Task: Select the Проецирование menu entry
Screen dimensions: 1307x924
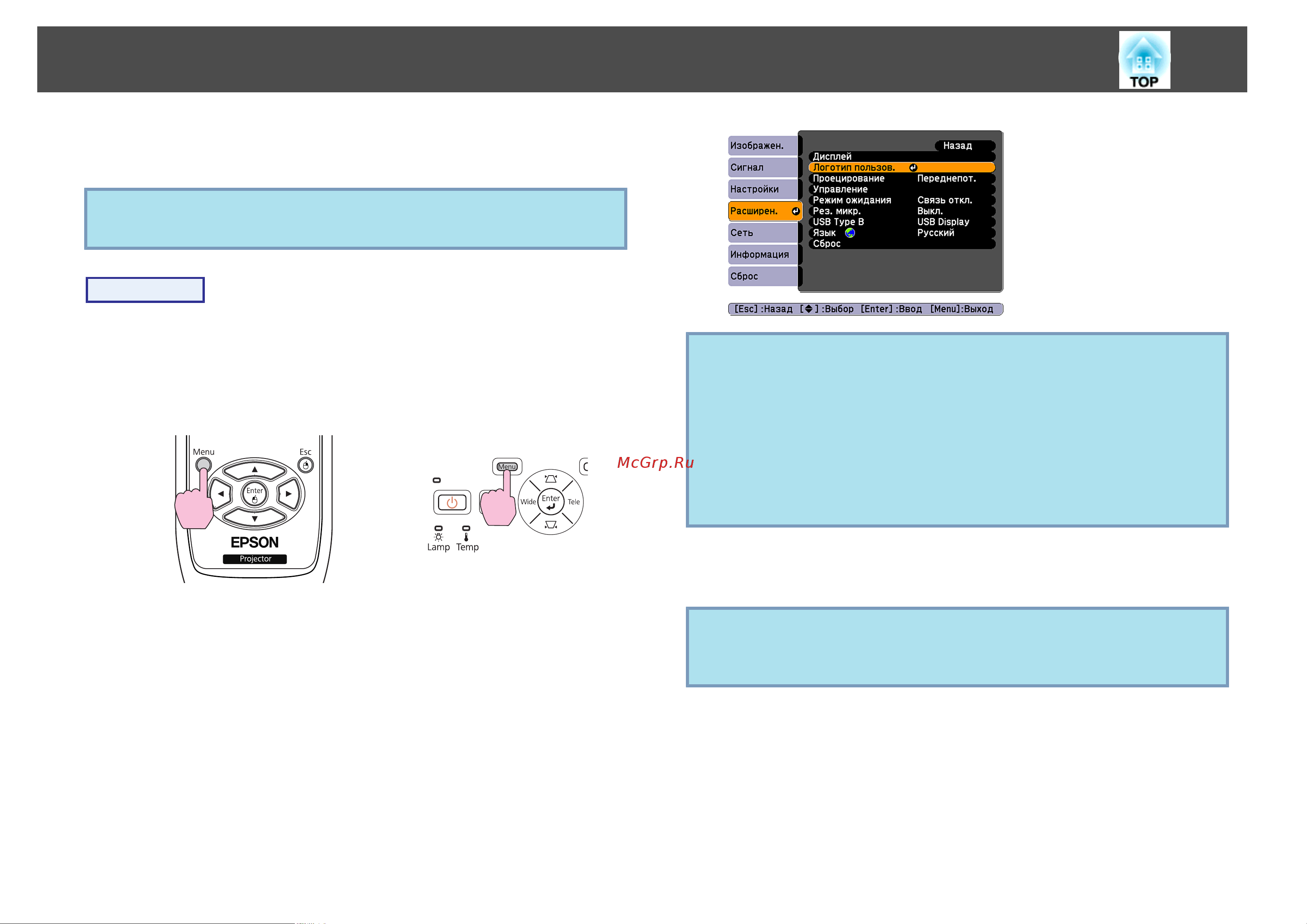Action: 902,178
